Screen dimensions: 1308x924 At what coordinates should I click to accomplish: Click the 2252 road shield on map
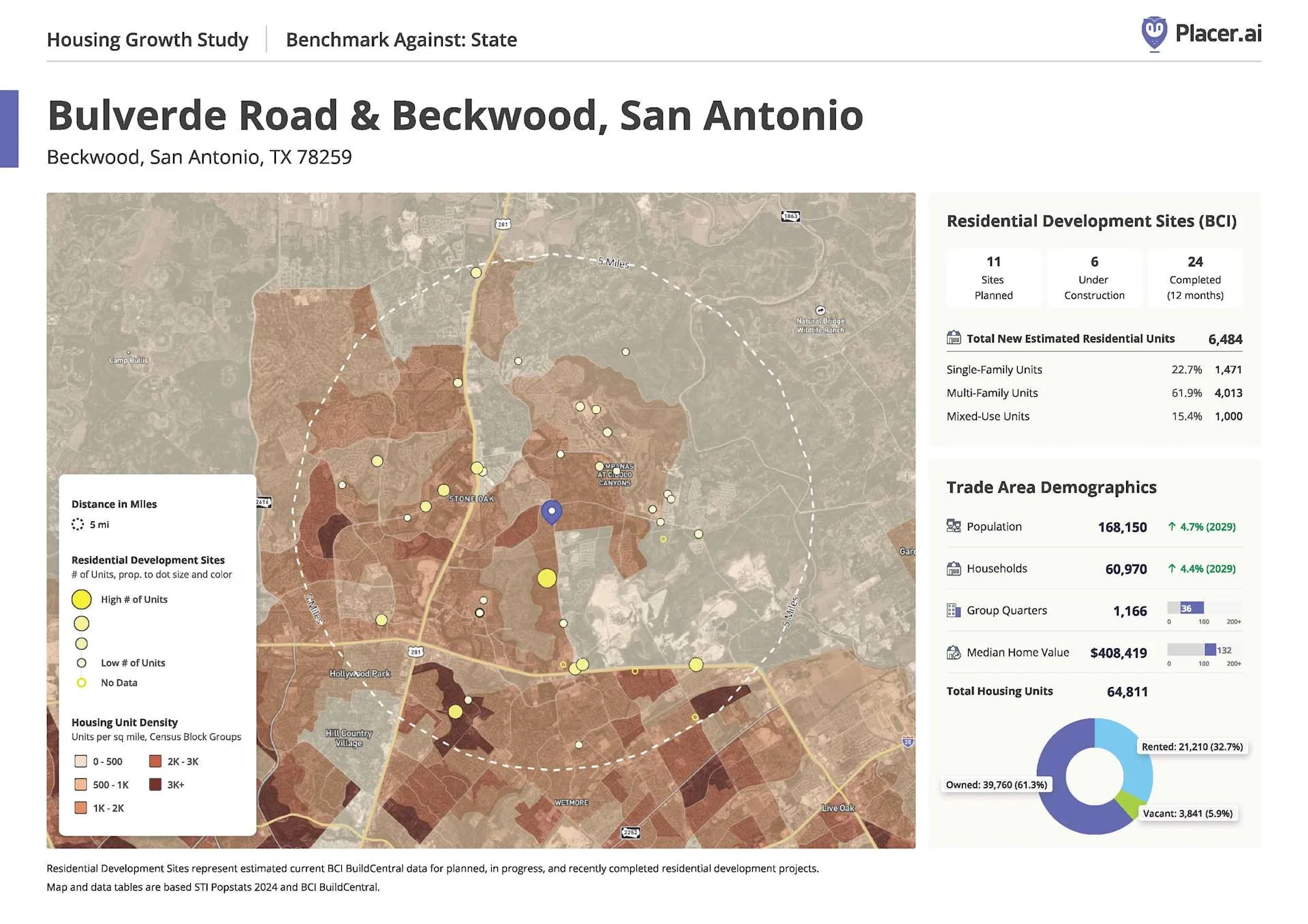(631, 832)
